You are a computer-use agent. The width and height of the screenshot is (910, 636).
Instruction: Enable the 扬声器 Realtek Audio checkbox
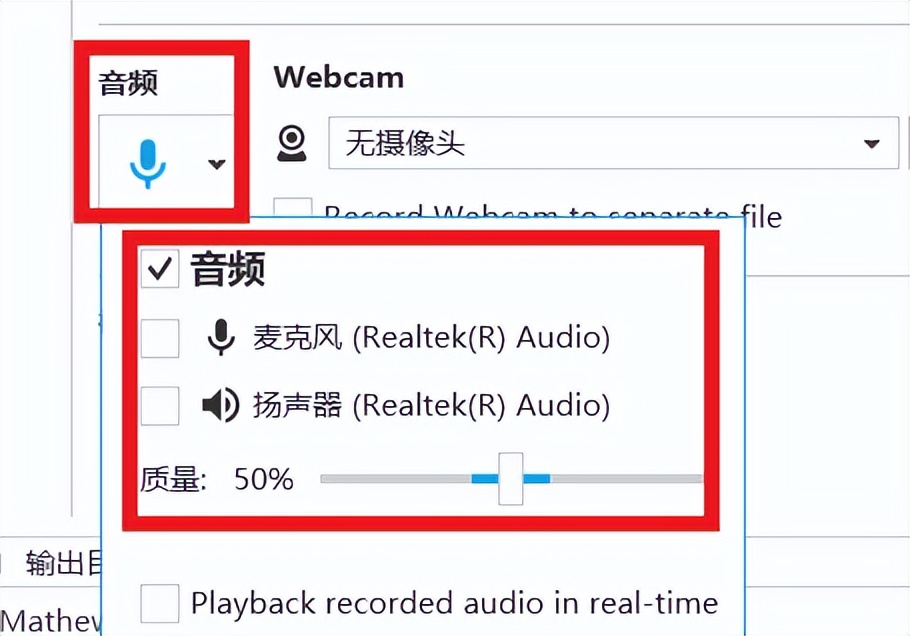(160, 406)
